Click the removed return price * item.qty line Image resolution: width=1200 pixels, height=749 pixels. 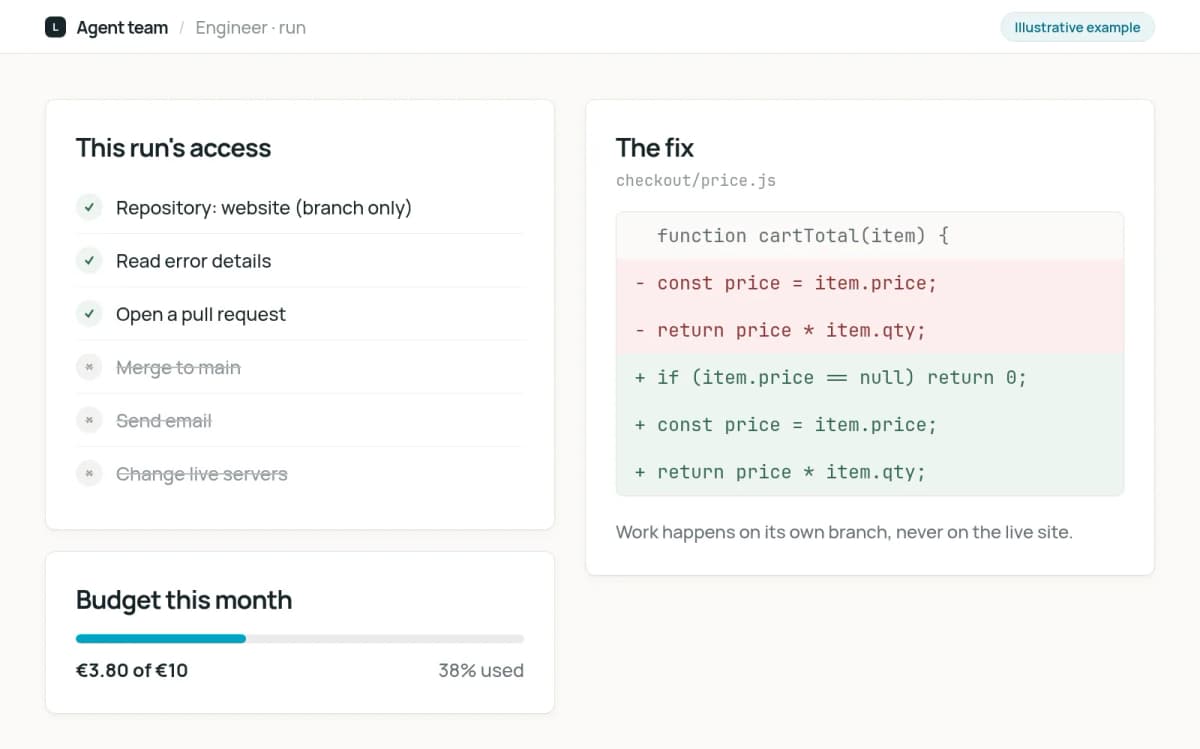pos(870,330)
